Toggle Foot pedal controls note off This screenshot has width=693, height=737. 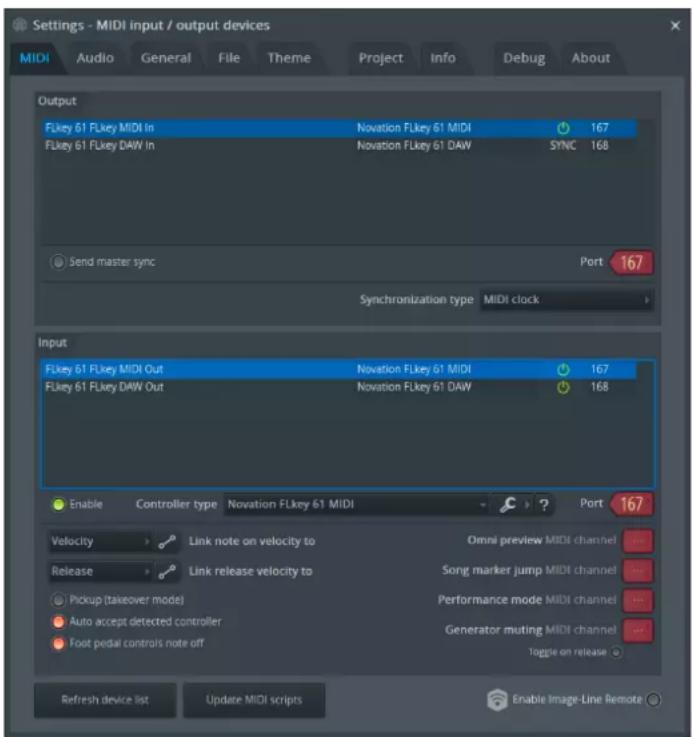[58, 643]
